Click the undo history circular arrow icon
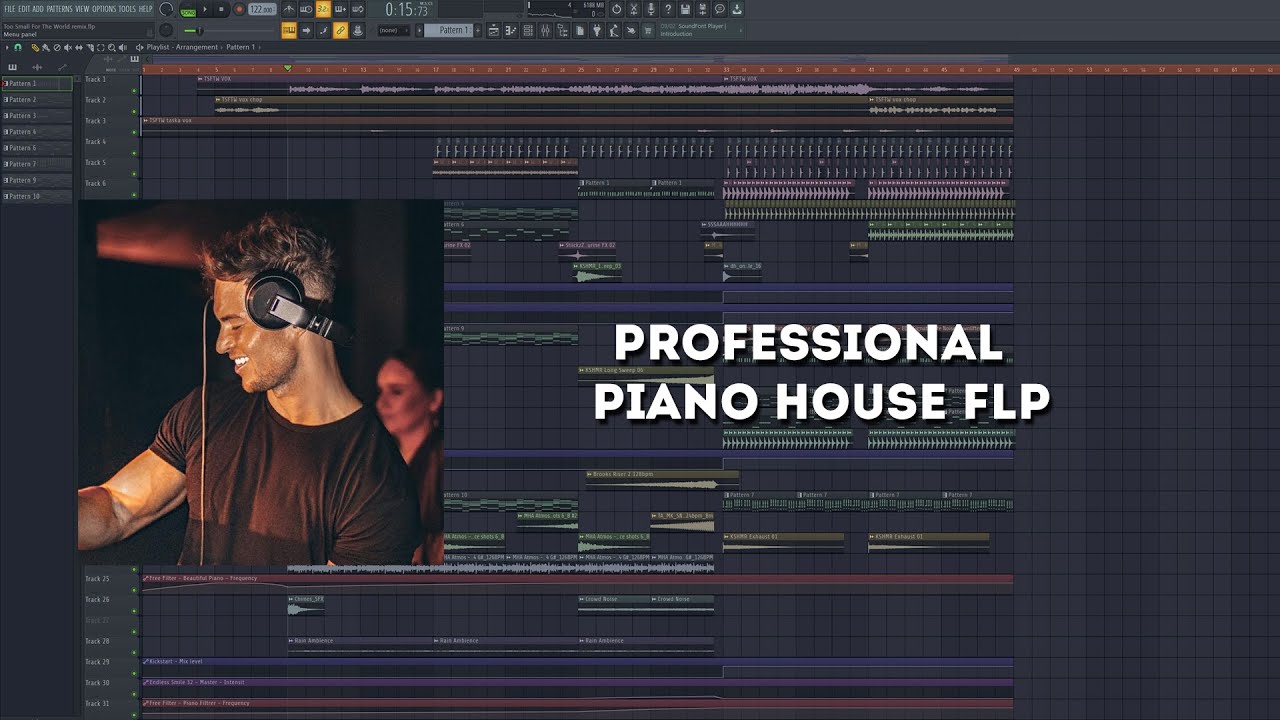 coord(617,9)
